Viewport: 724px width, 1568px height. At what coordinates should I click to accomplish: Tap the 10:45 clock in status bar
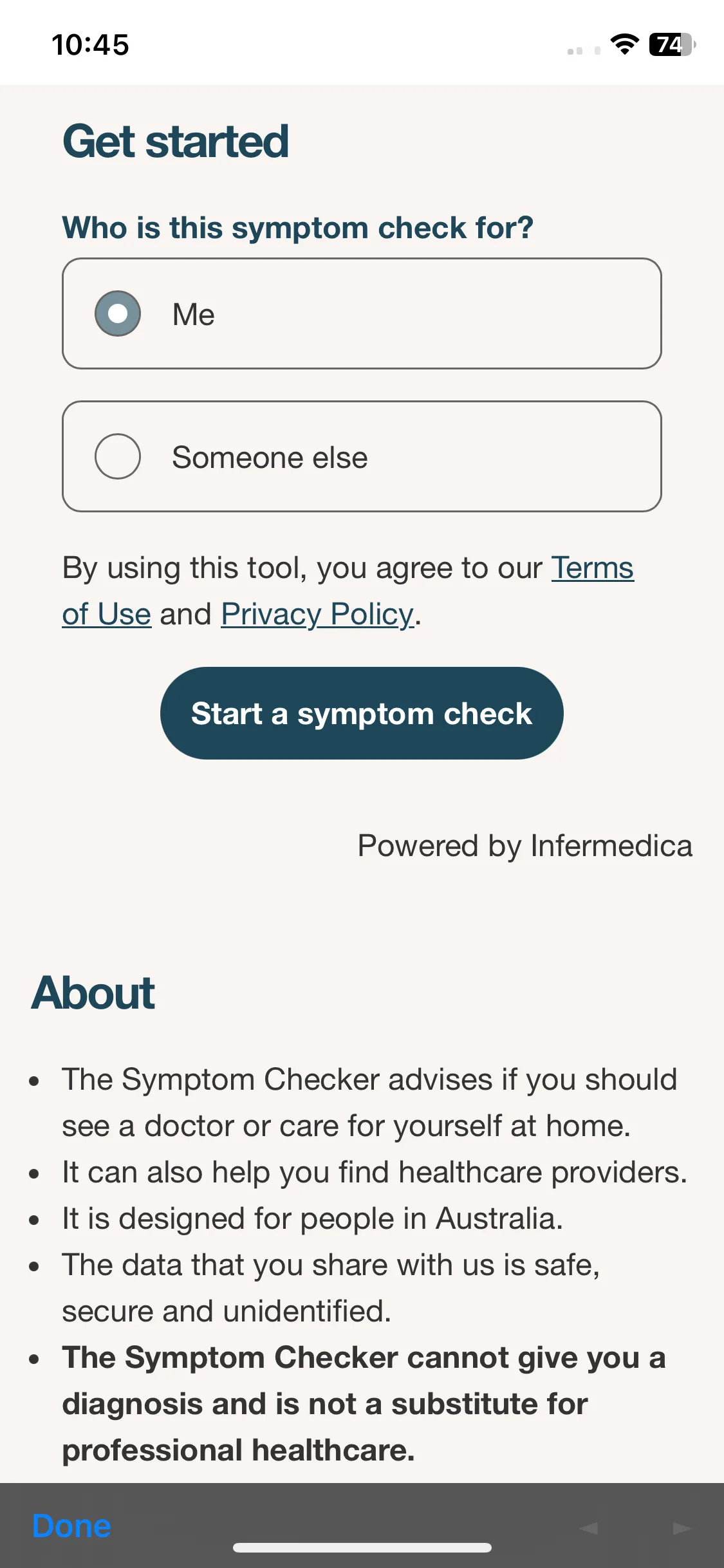pyautogui.click(x=90, y=45)
